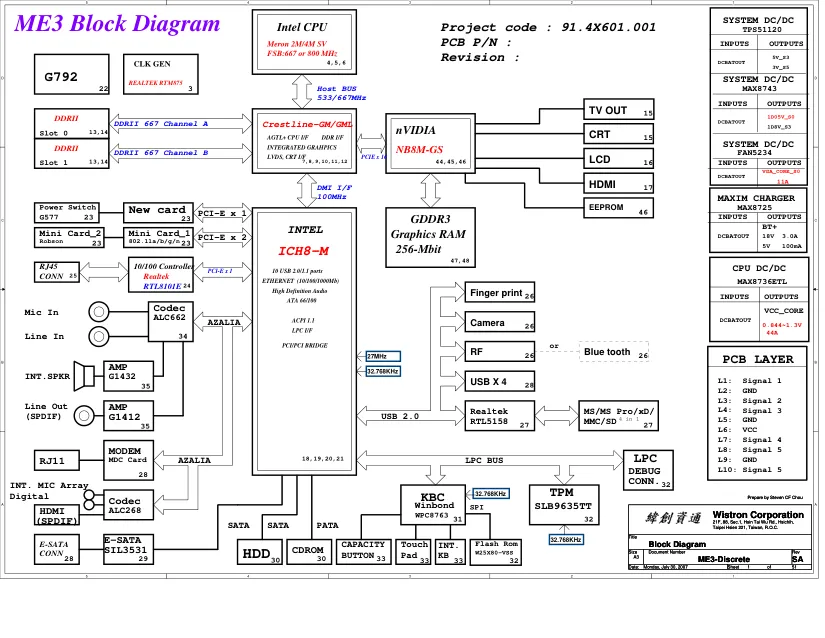Click the 27MHz clock box
Screen dimensions: 825x638
(384, 356)
